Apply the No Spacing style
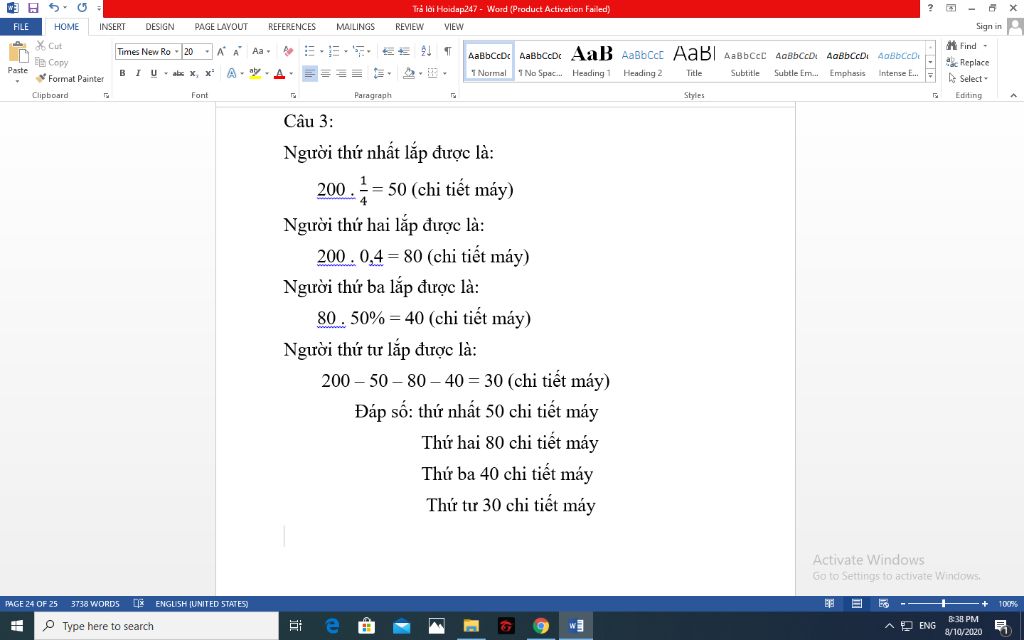The image size is (1024, 640). 540,61
